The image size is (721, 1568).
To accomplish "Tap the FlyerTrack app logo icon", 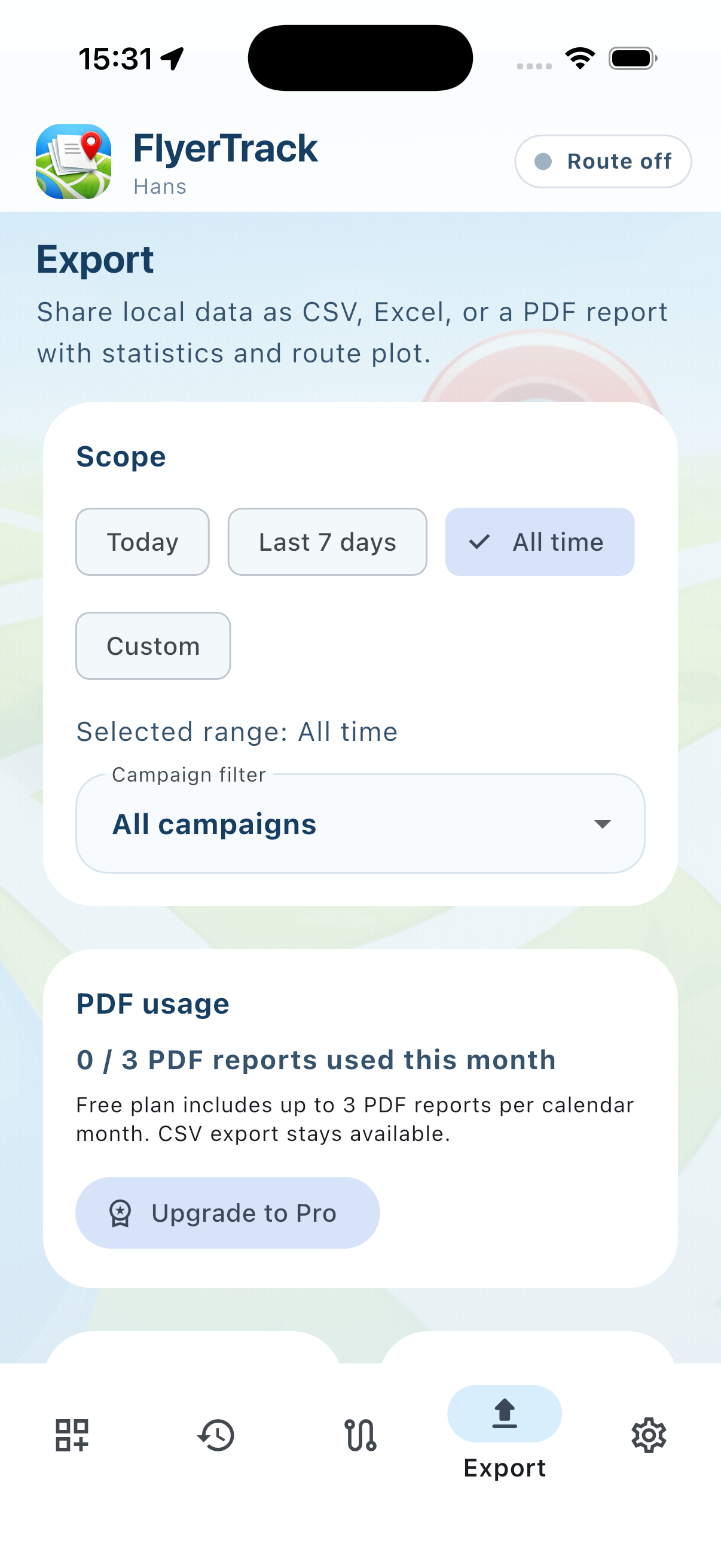I will click(74, 161).
